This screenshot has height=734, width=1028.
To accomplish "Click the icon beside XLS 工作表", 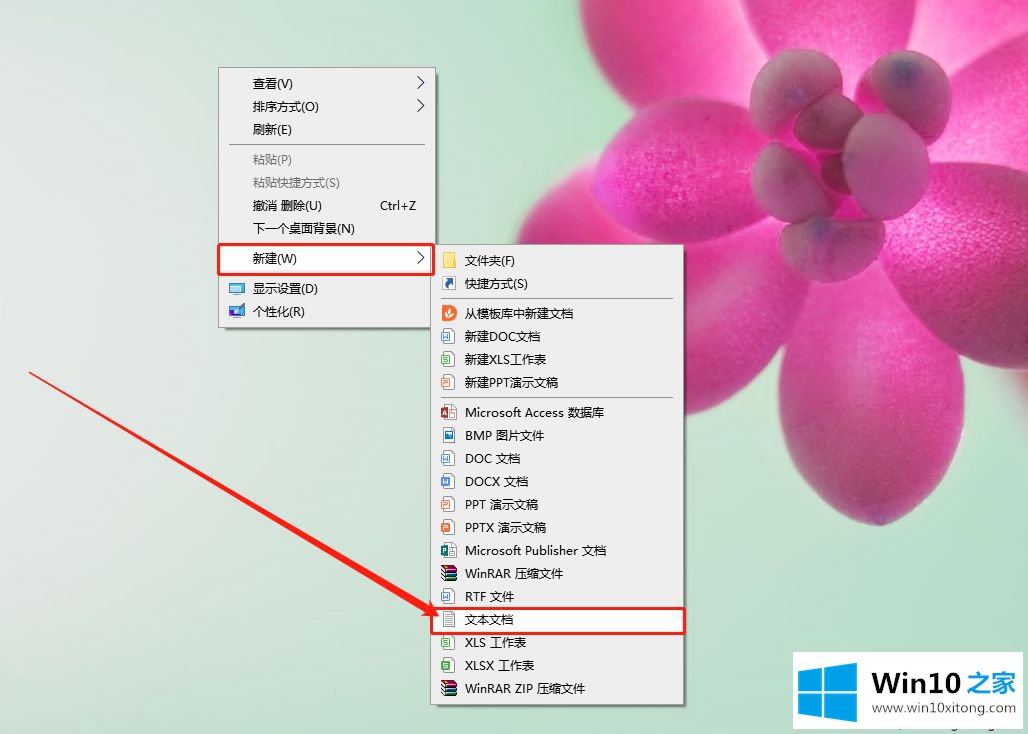I will (448, 642).
